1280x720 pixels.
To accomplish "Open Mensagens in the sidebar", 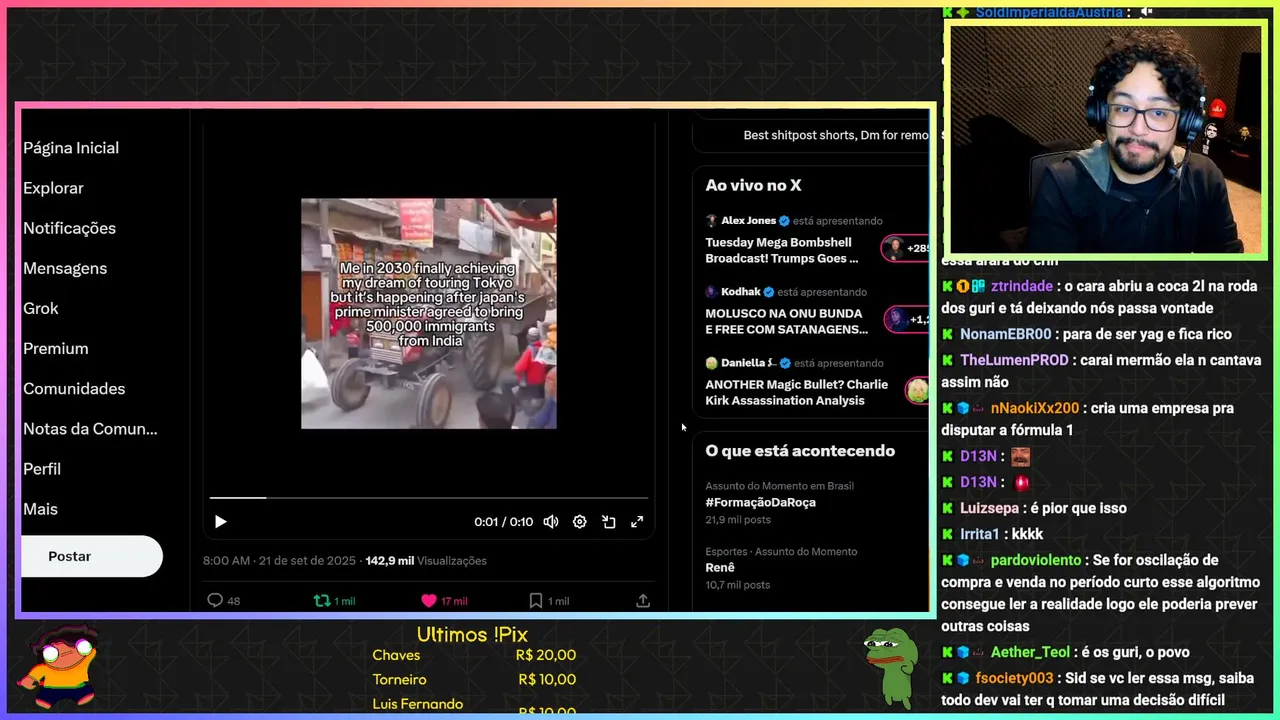I will coord(65,268).
